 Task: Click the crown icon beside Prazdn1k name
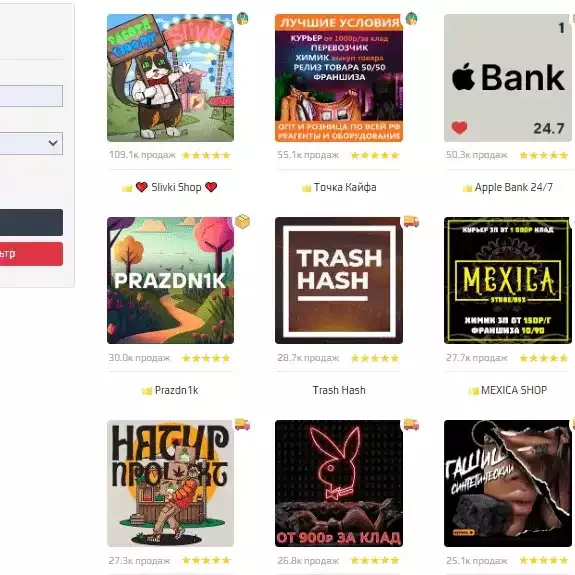coord(147,391)
